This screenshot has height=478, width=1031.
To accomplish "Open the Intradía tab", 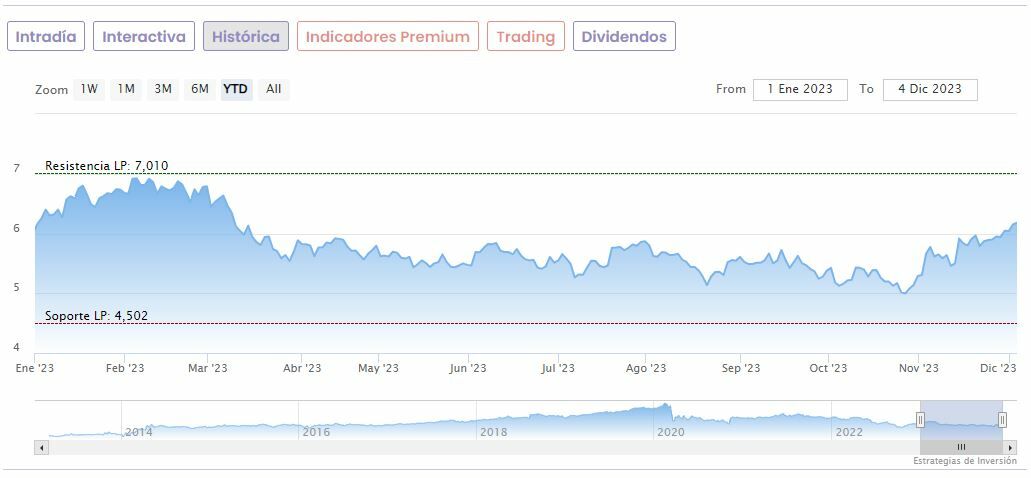I will click(x=46, y=37).
